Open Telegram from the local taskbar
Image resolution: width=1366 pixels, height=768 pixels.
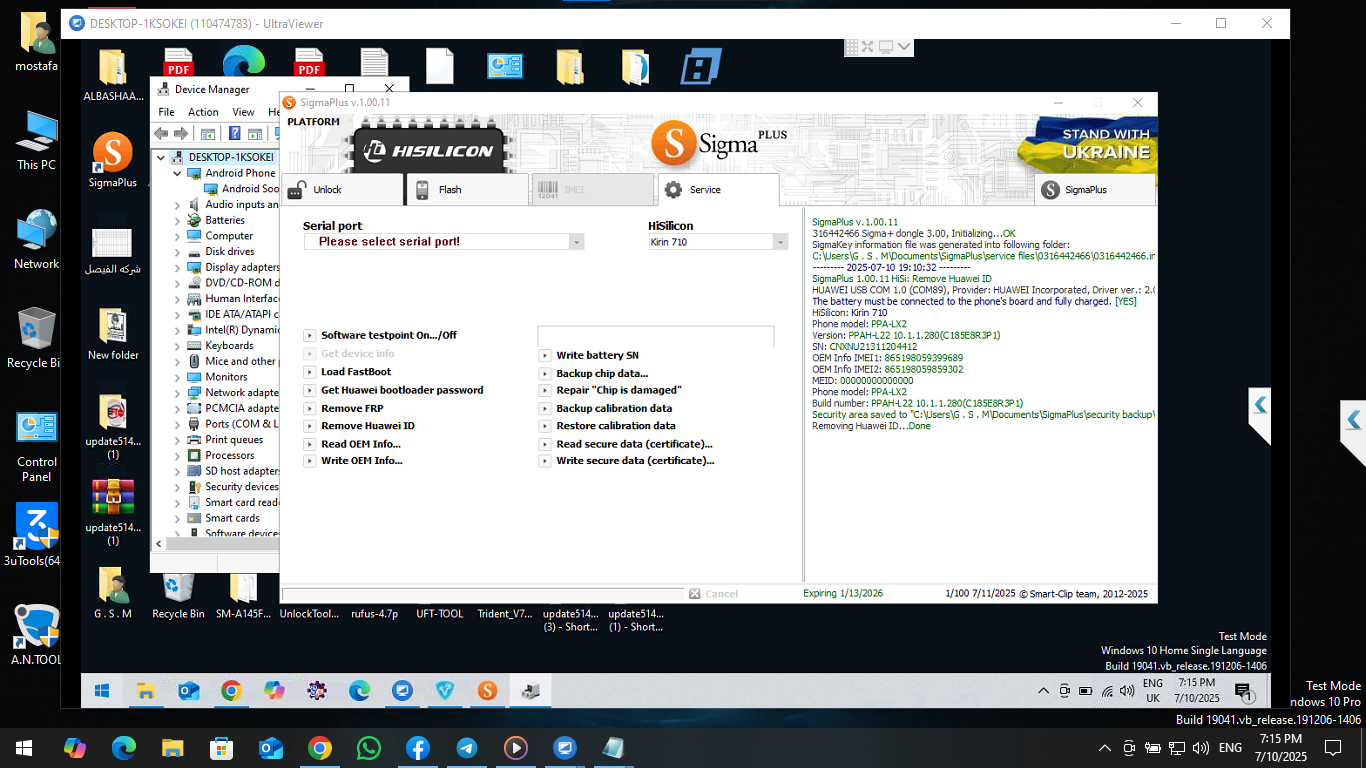pyautogui.click(x=467, y=747)
